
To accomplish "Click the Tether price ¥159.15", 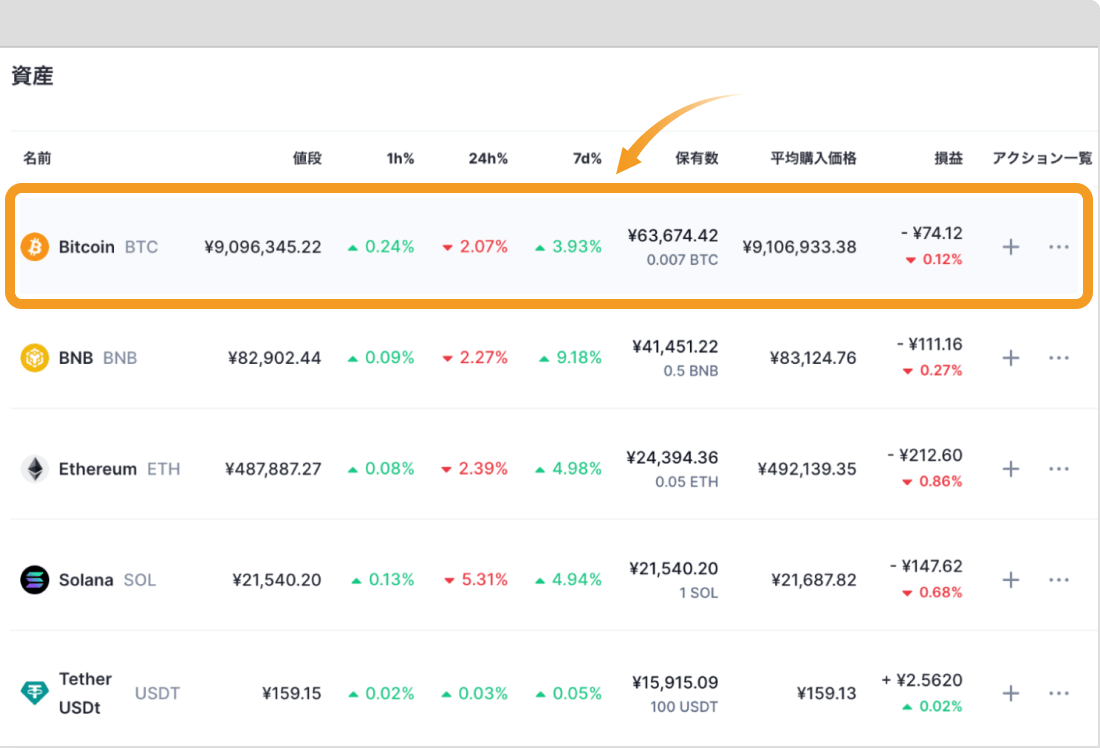I will pos(291,693).
